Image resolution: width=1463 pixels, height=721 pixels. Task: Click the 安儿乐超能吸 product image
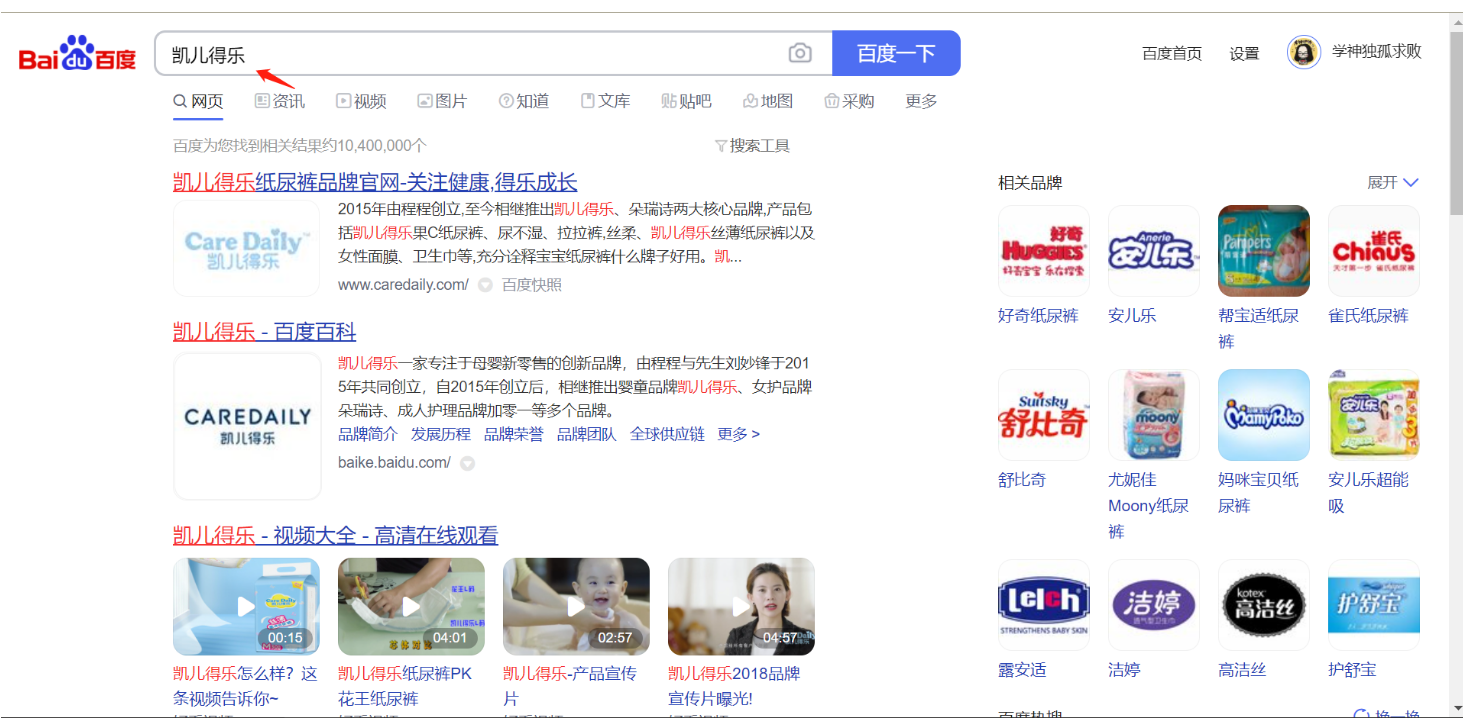(x=1374, y=415)
